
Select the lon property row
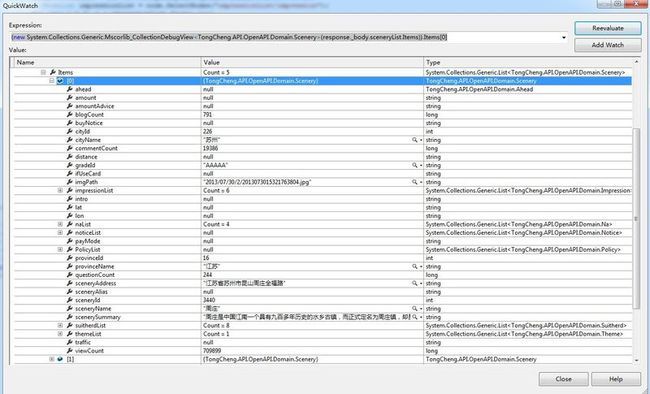click(323, 216)
